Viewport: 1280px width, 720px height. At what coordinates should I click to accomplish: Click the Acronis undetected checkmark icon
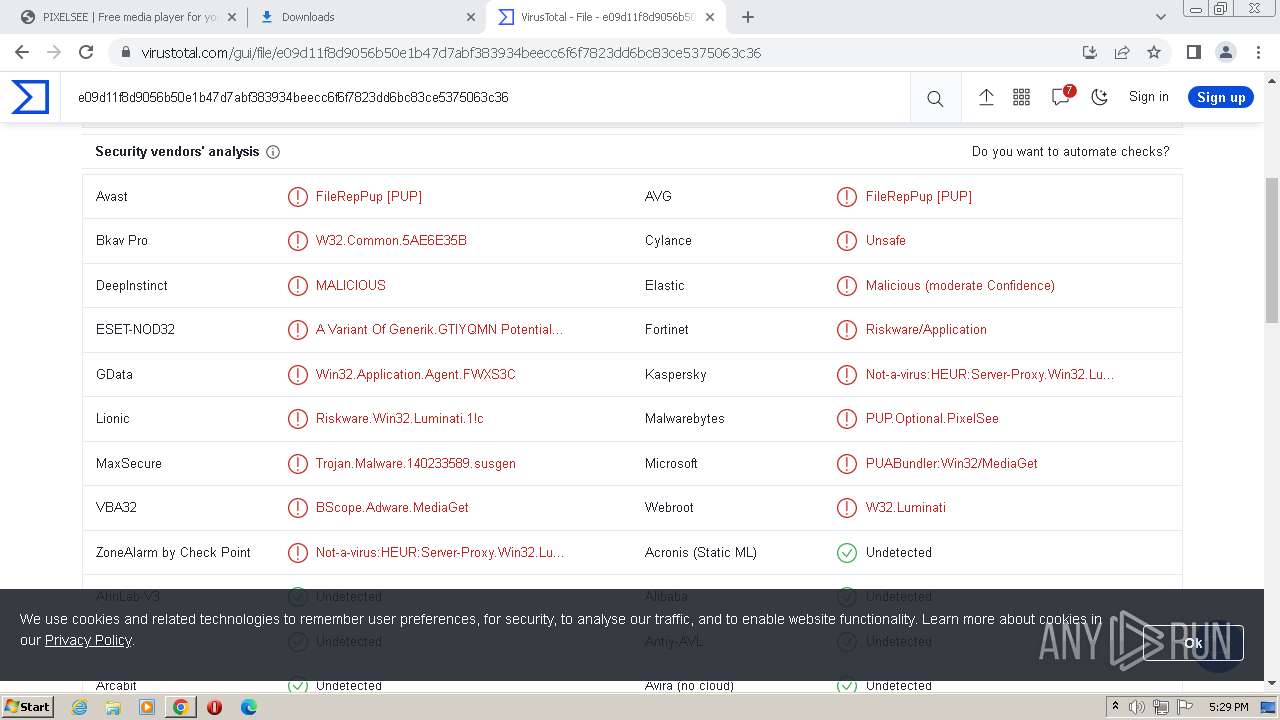(x=847, y=553)
